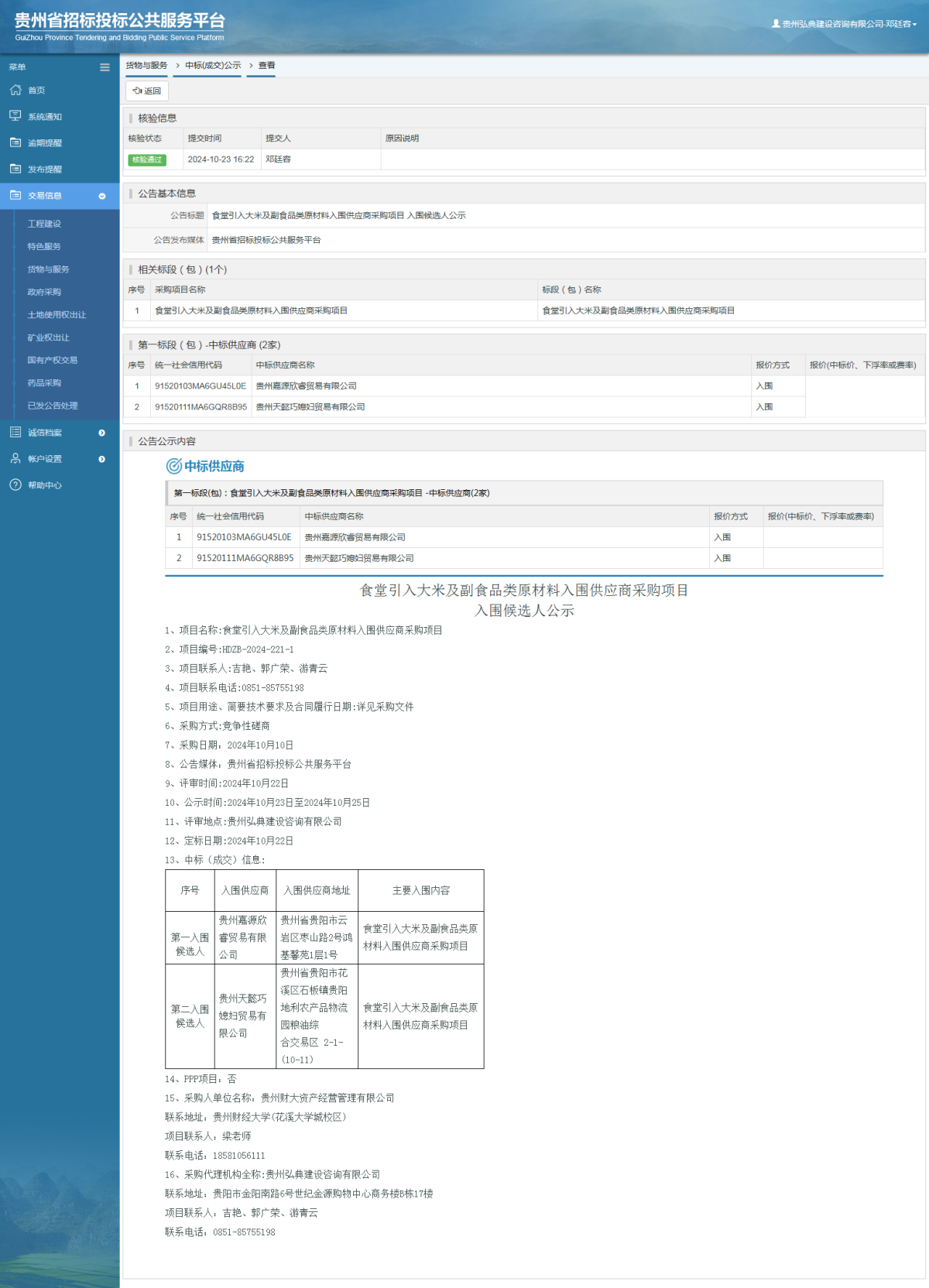Click 公告发布媒体 value 贵州省招标投标公共服务平台
Image resolution: width=929 pixels, height=1288 pixels.
tap(266, 240)
